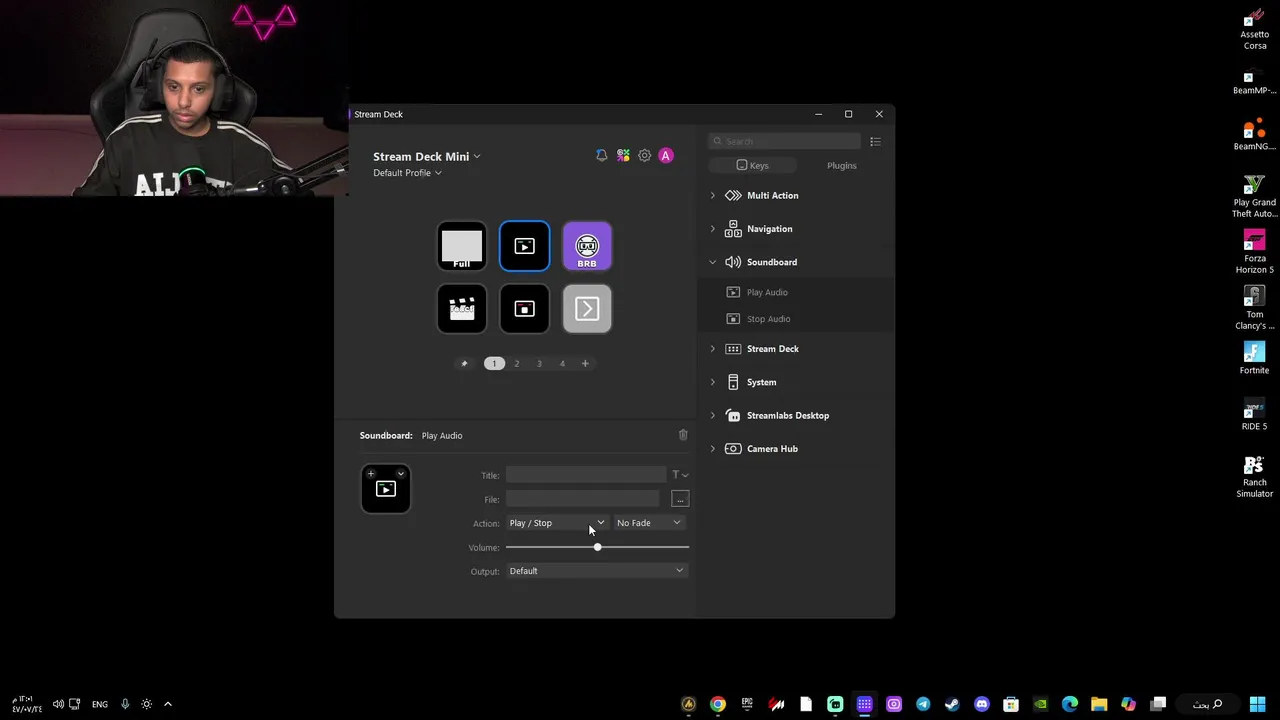Click the key icon preview in Soundboard settings
Image resolution: width=1280 pixels, height=720 pixels.
(386, 489)
